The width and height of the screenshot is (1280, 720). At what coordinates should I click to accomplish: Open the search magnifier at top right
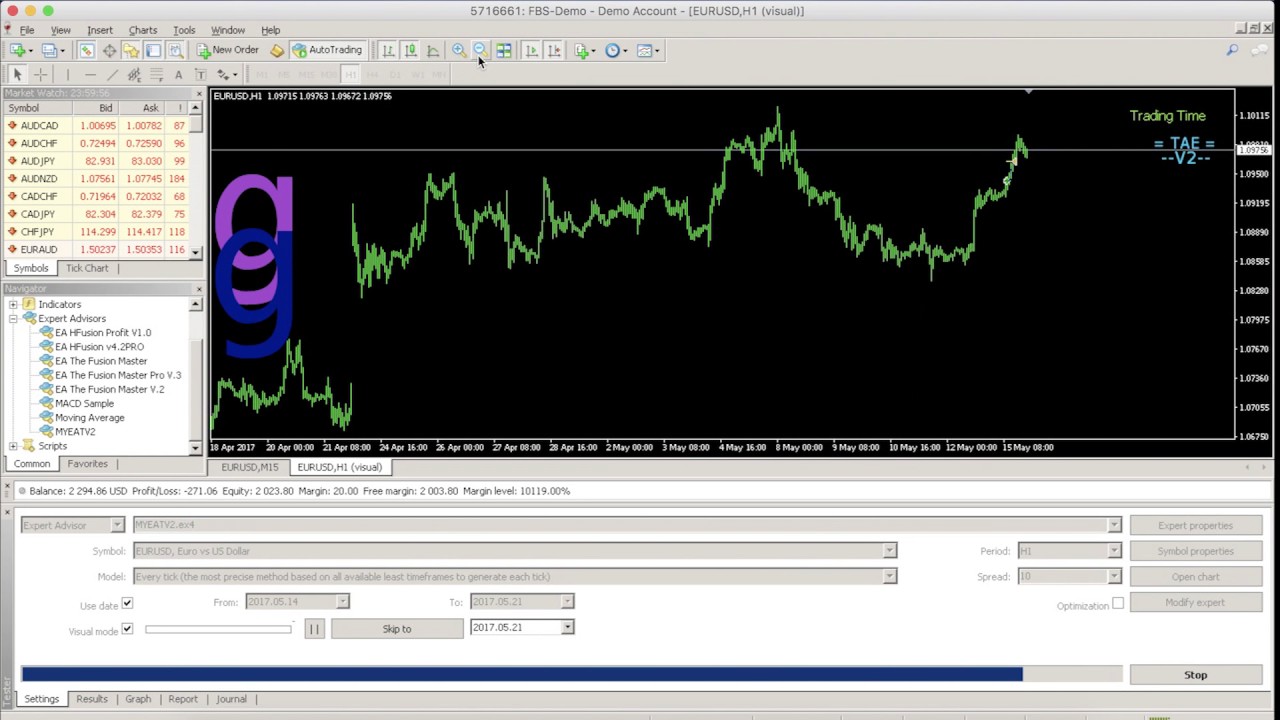coord(1232,50)
